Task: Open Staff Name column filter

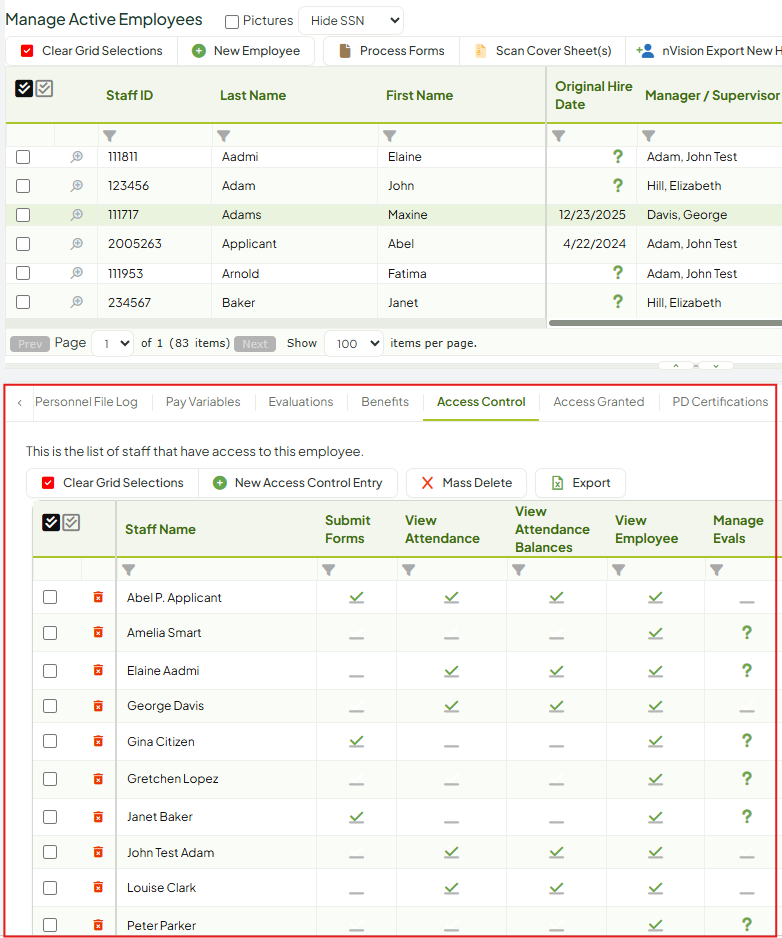Action: [129, 570]
